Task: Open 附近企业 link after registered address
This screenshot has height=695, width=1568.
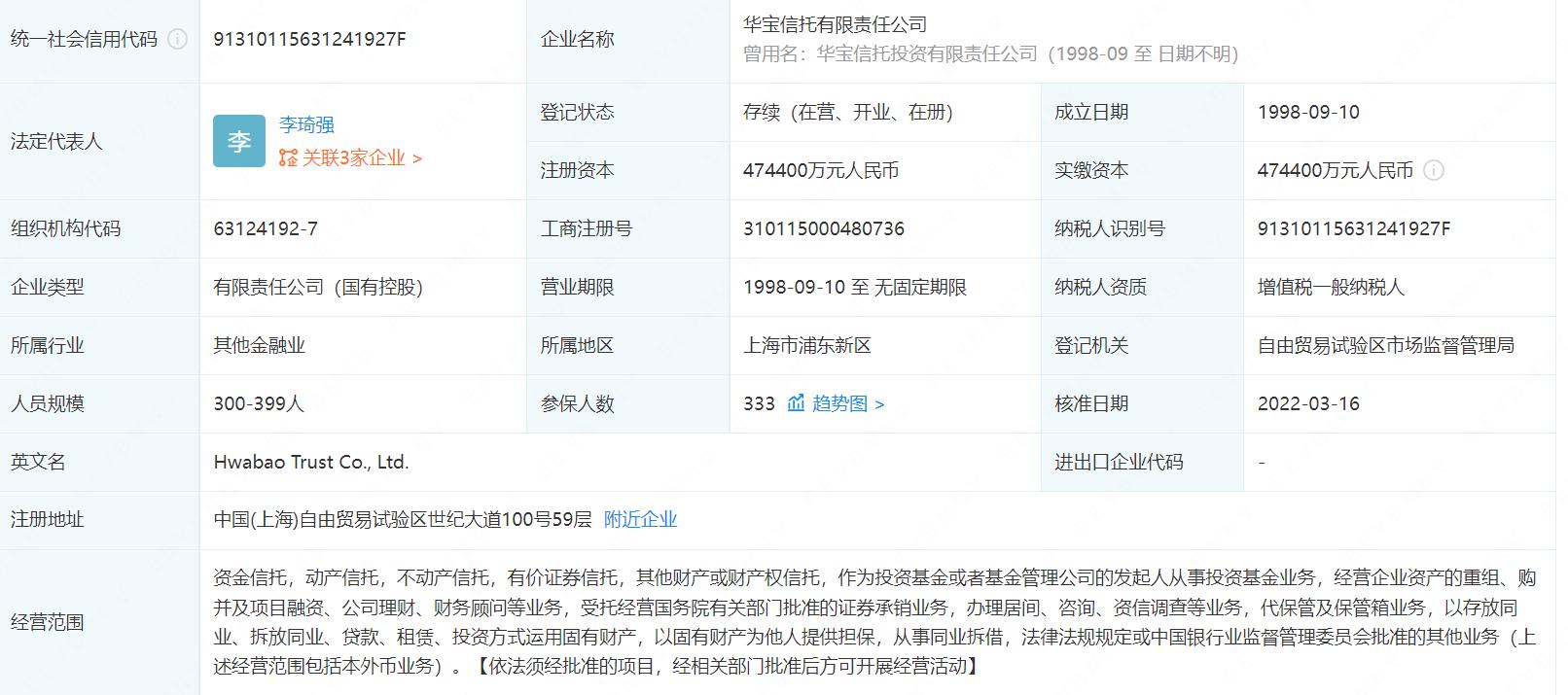Action: point(640,519)
